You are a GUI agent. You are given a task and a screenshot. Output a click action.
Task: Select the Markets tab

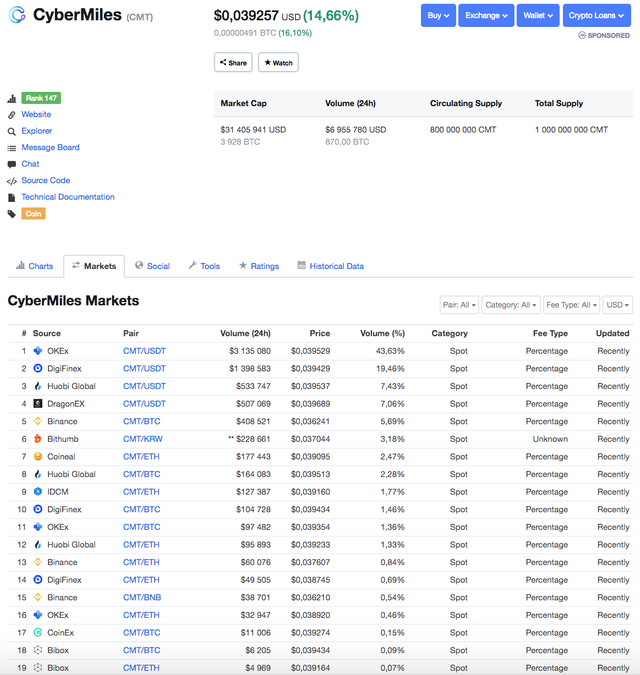click(94, 266)
